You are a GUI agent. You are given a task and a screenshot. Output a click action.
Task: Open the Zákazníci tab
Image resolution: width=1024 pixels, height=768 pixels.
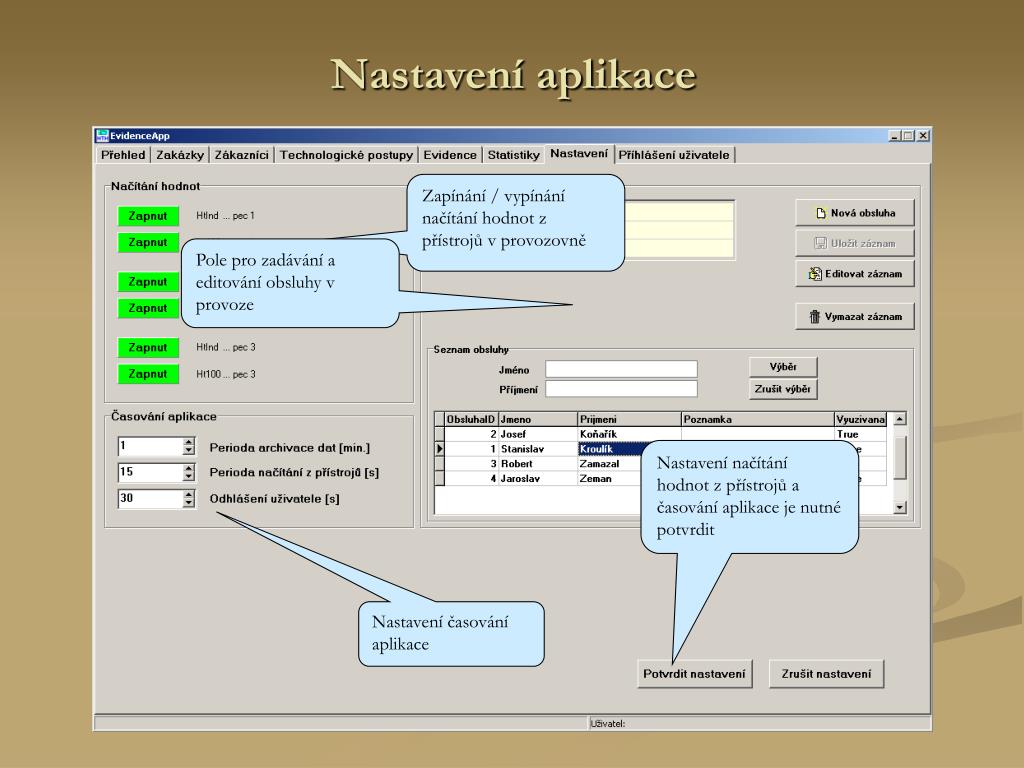click(241, 155)
